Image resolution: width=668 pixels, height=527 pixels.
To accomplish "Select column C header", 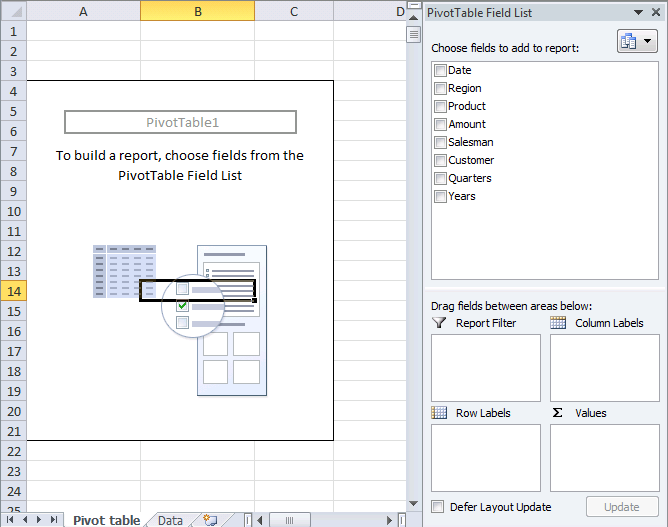I will tap(294, 12).
